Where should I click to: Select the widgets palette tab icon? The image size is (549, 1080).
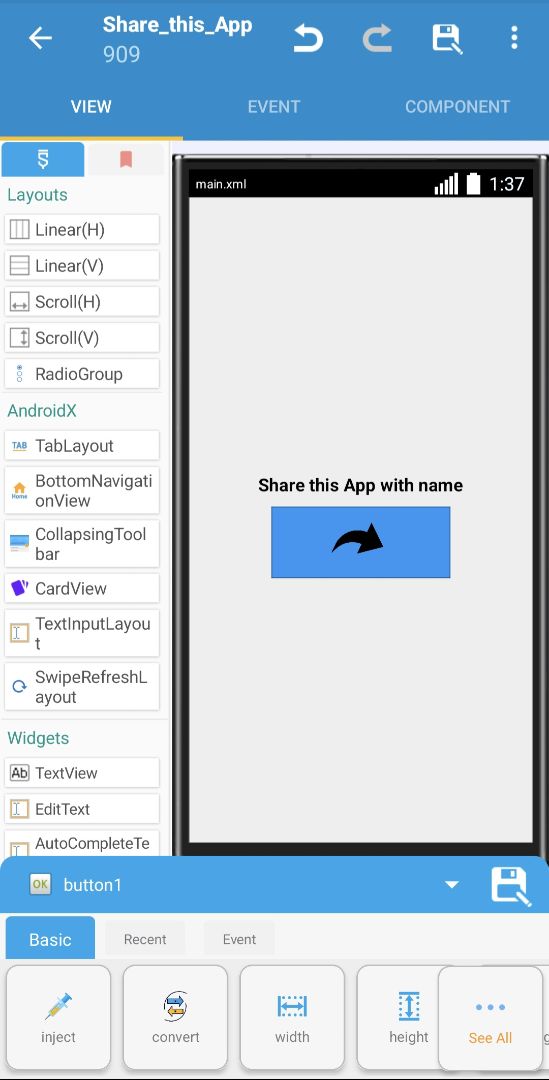(x=43, y=160)
